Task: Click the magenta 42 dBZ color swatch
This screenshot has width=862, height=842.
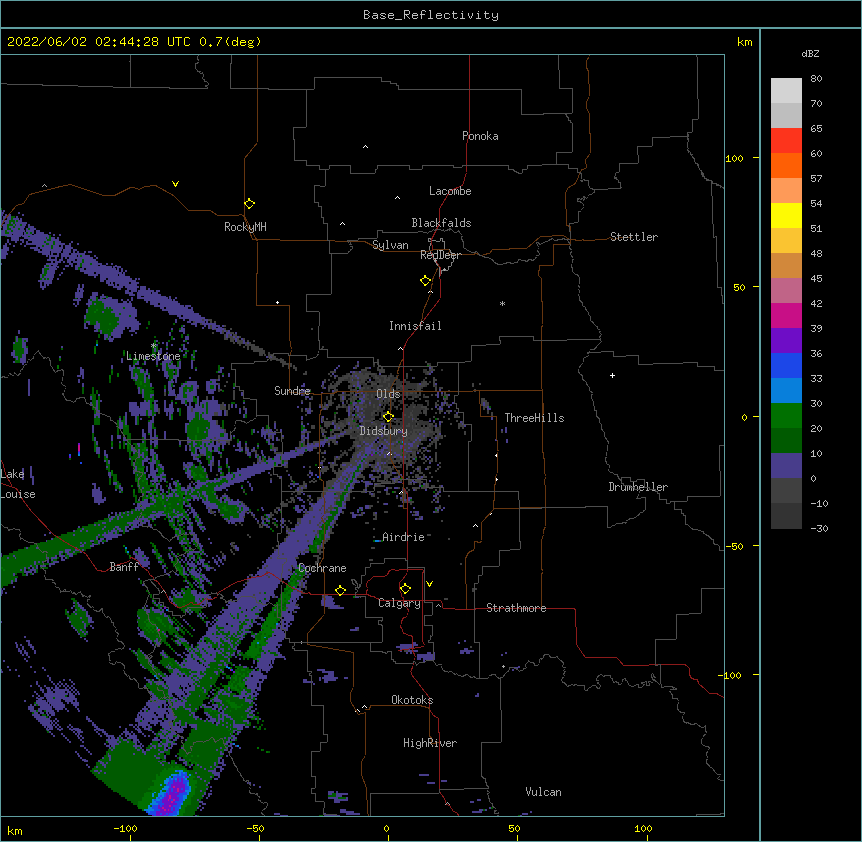Action: pyautogui.click(x=786, y=315)
